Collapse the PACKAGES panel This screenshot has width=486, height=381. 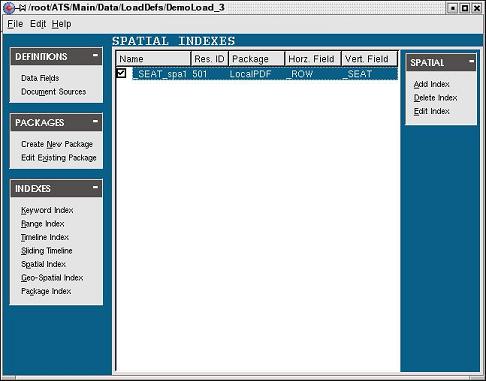click(95, 121)
